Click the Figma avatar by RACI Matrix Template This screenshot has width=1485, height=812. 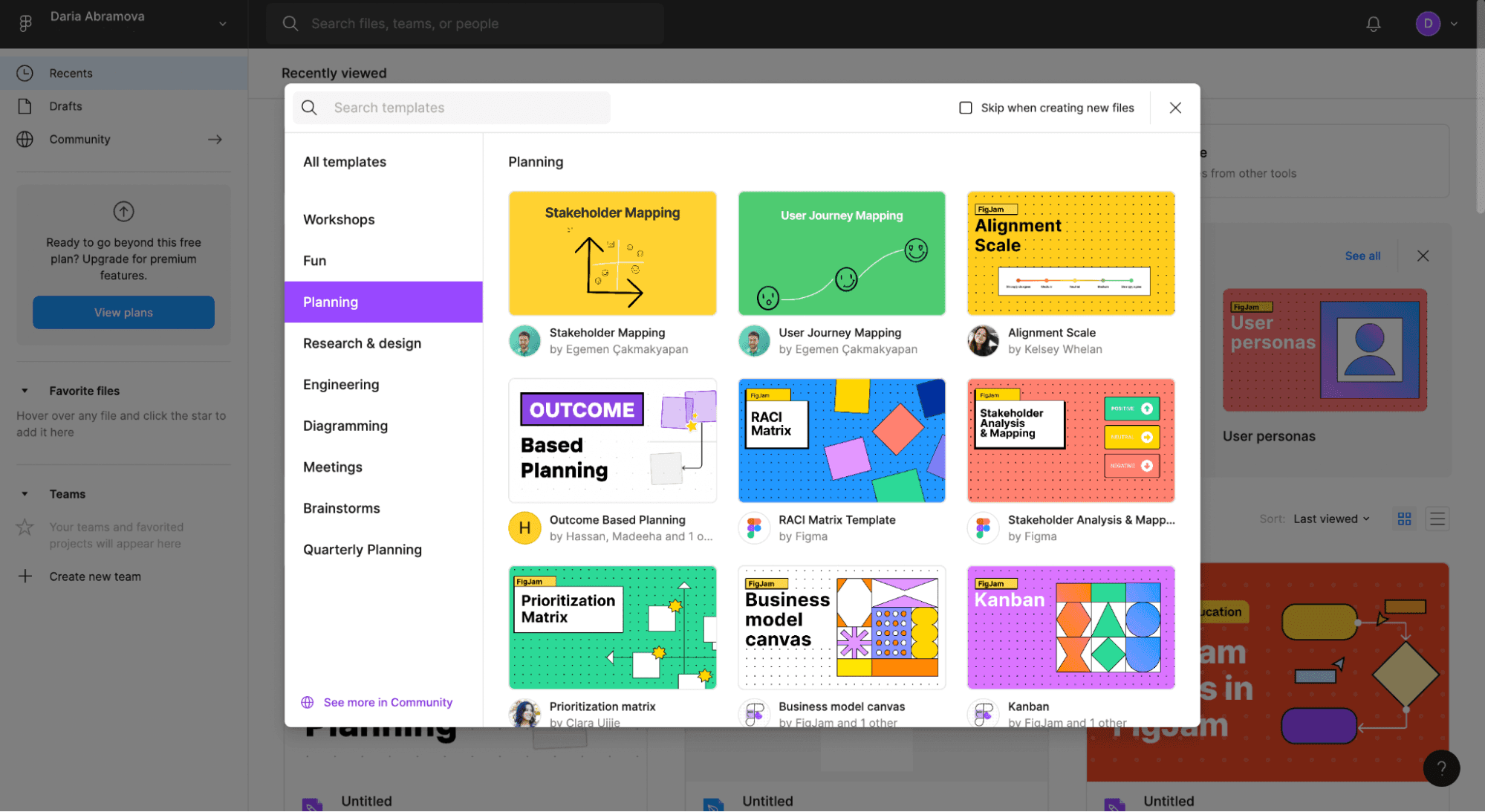click(754, 528)
